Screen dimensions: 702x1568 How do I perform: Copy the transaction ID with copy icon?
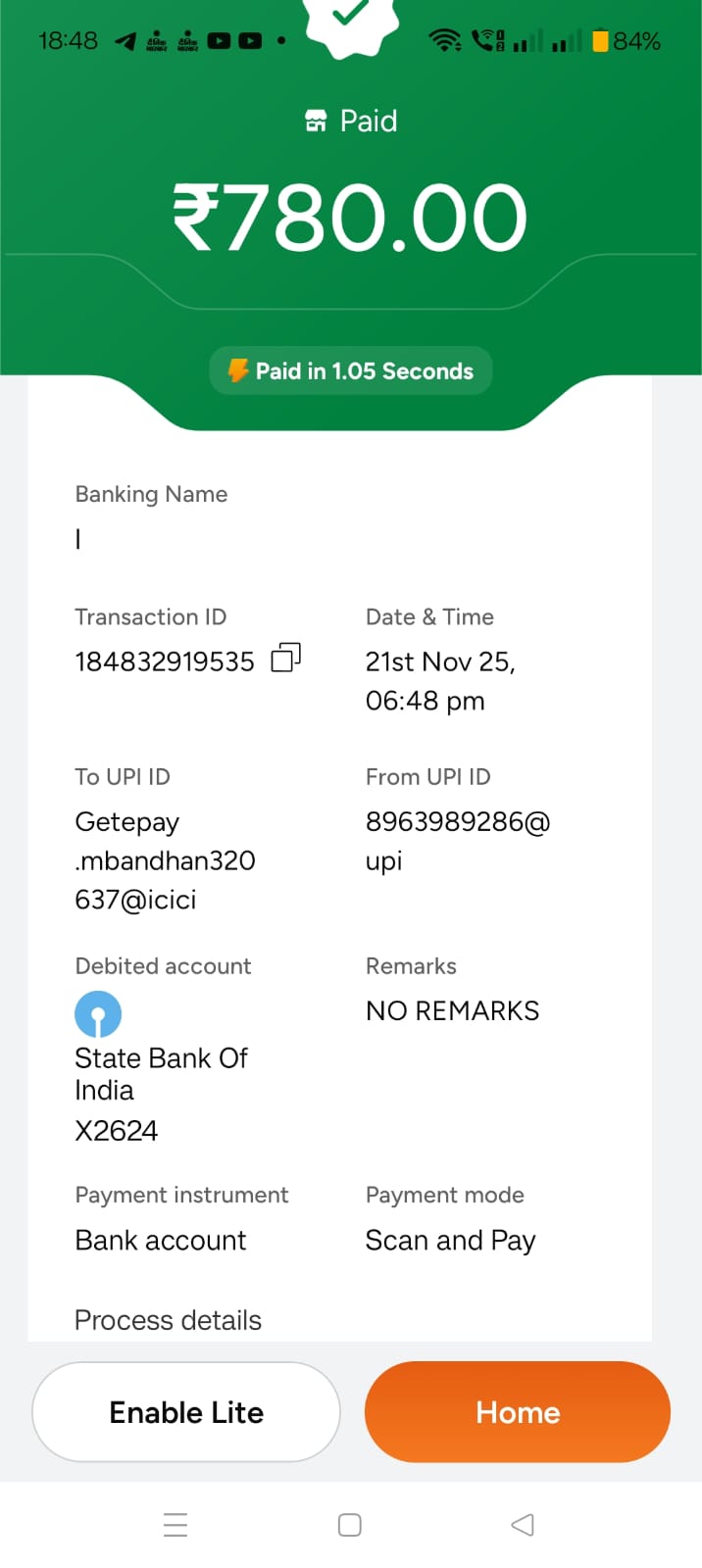tap(285, 658)
